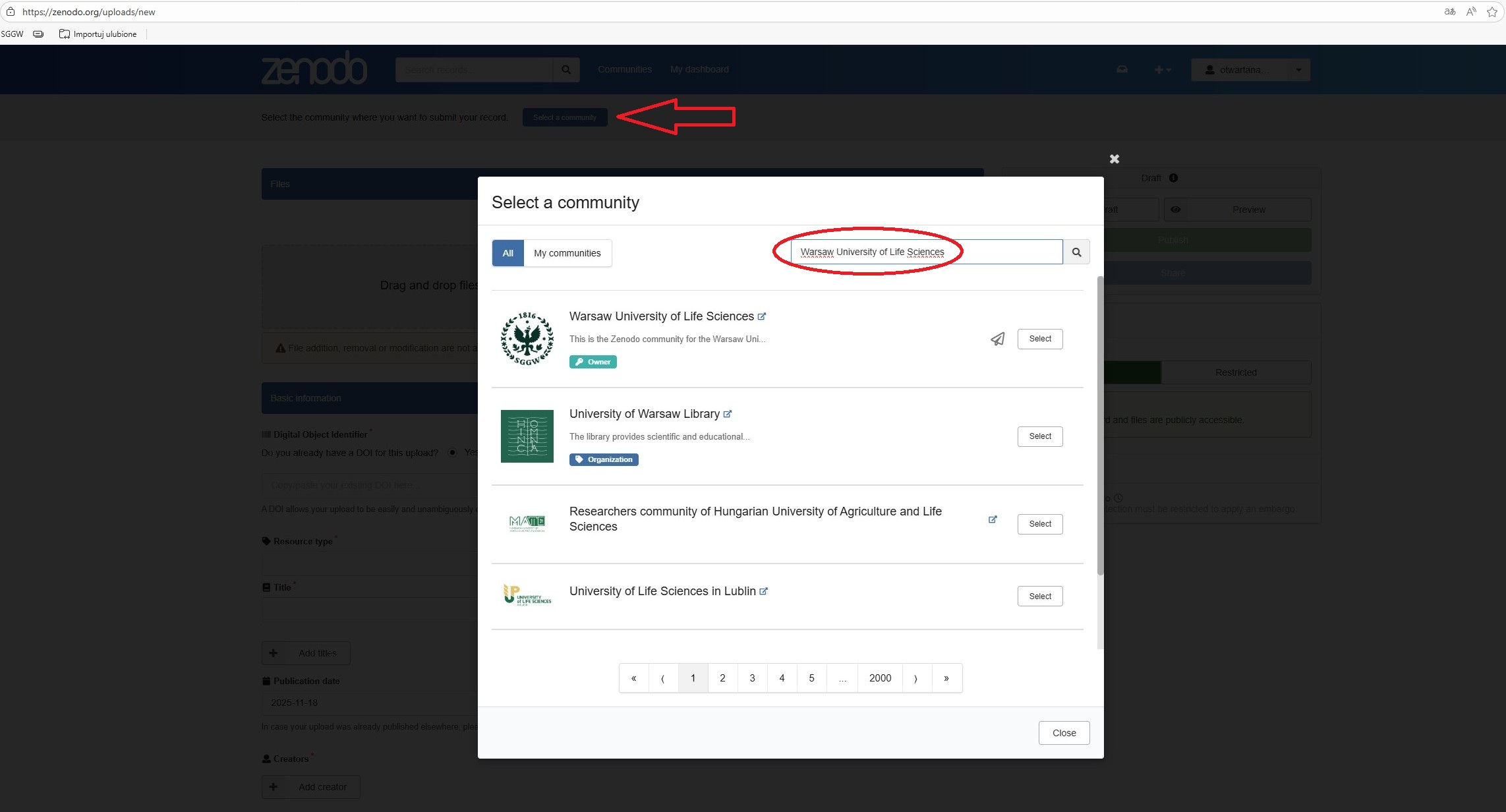The image size is (1506, 812).
Task: Open external link icon for Warsaw University of Life Sciences
Action: tap(762, 316)
